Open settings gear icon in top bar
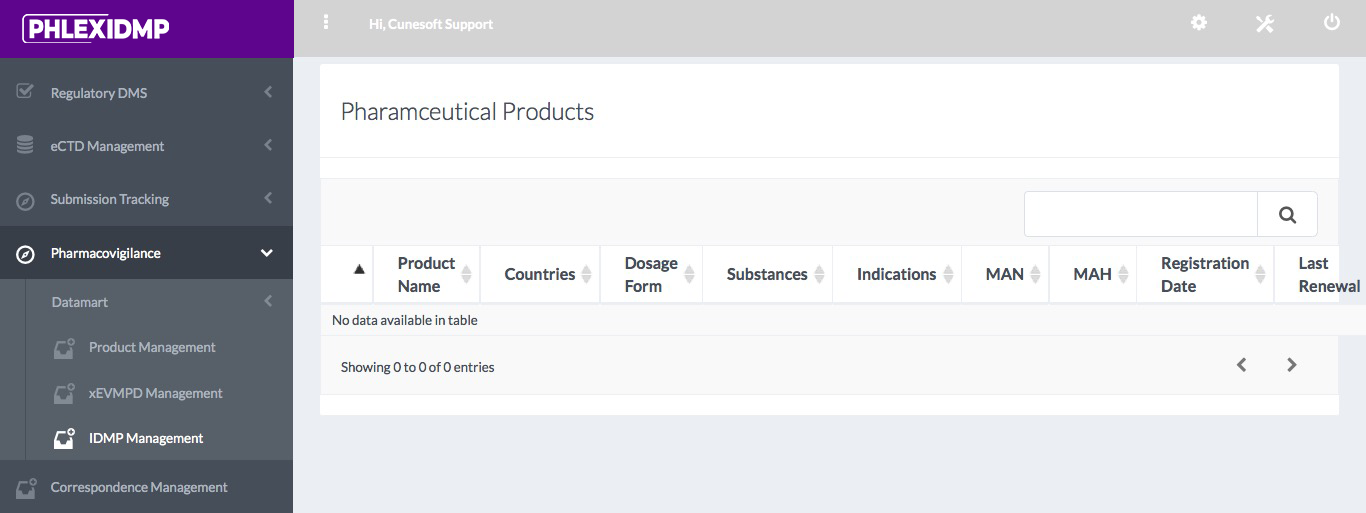1366x513 pixels. tap(1198, 22)
